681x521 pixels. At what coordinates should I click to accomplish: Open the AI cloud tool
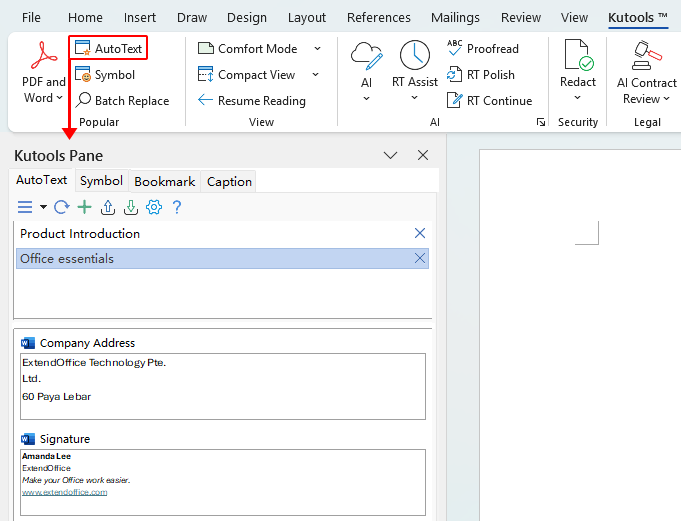point(367,65)
